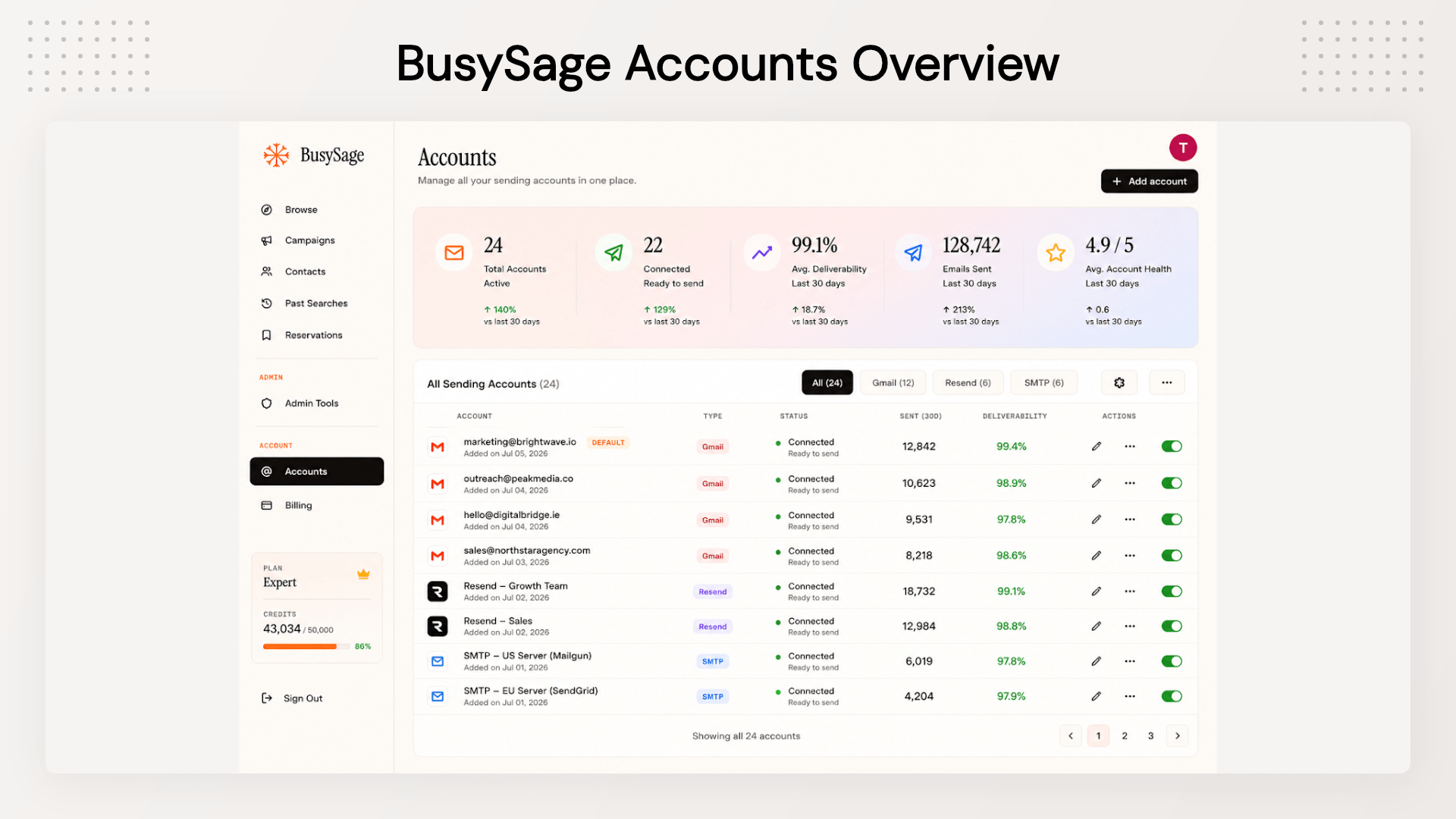This screenshot has height=819, width=1456.
Task: Open more actions for Resend – Growth Team
Action: pyautogui.click(x=1130, y=591)
